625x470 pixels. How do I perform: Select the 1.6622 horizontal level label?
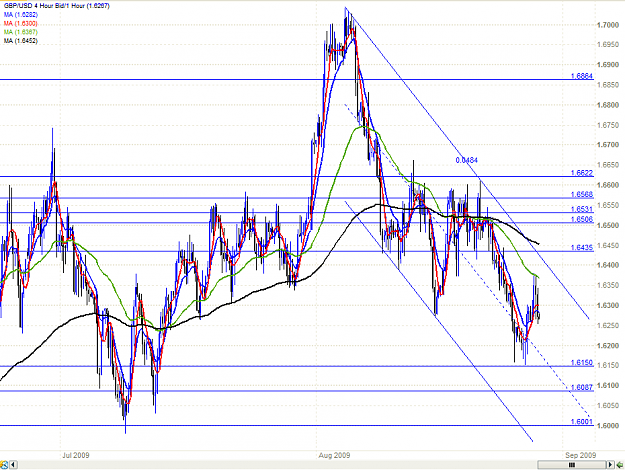[582, 173]
